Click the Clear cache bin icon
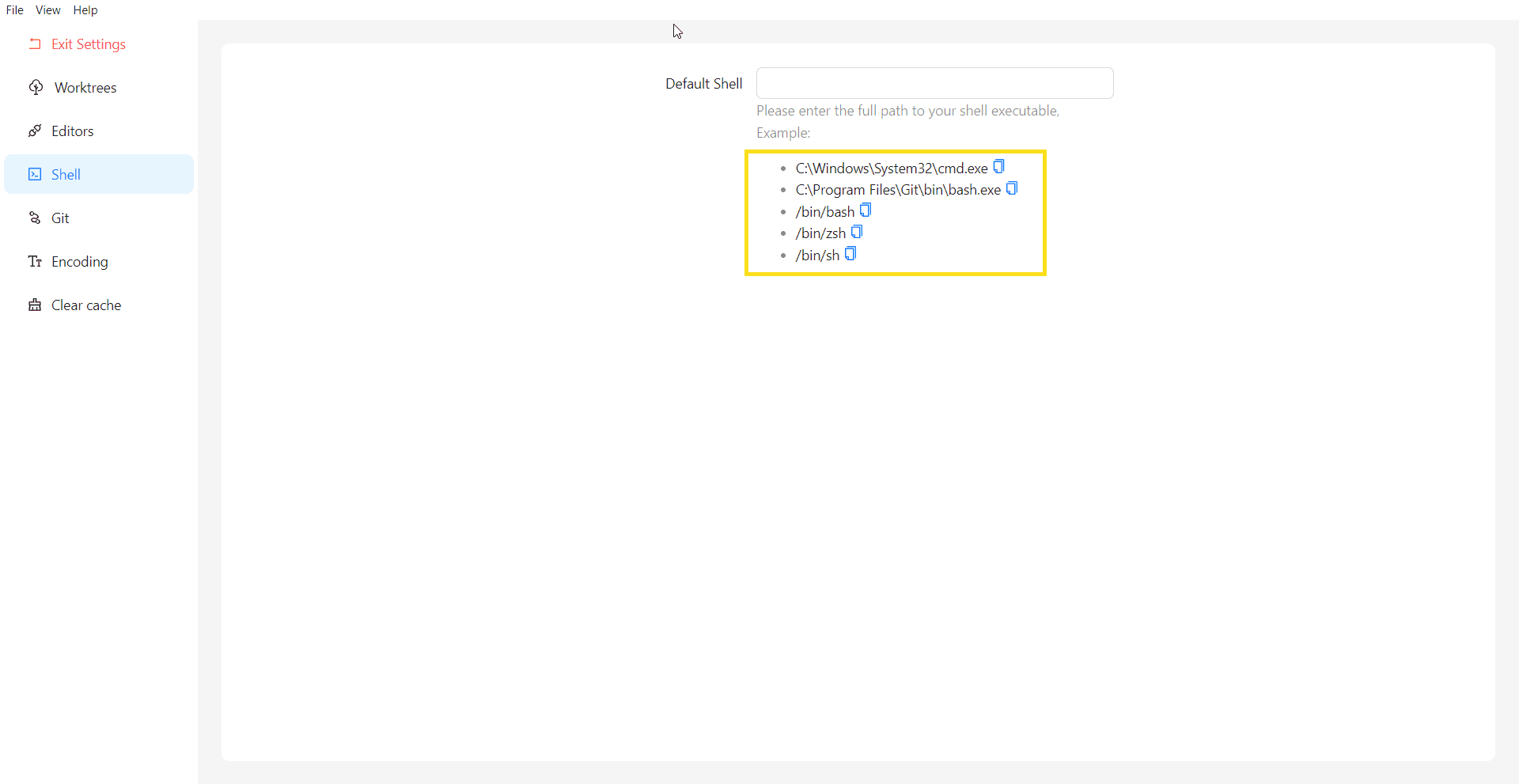The image size is (1519, 784). pos(36,305)
